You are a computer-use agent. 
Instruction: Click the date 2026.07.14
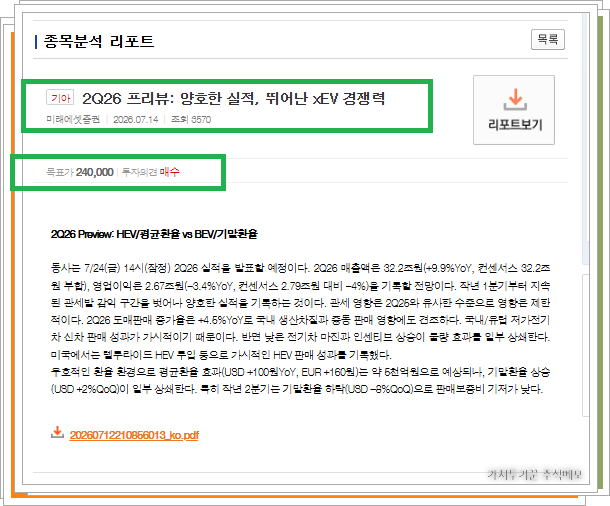point(136,119)
